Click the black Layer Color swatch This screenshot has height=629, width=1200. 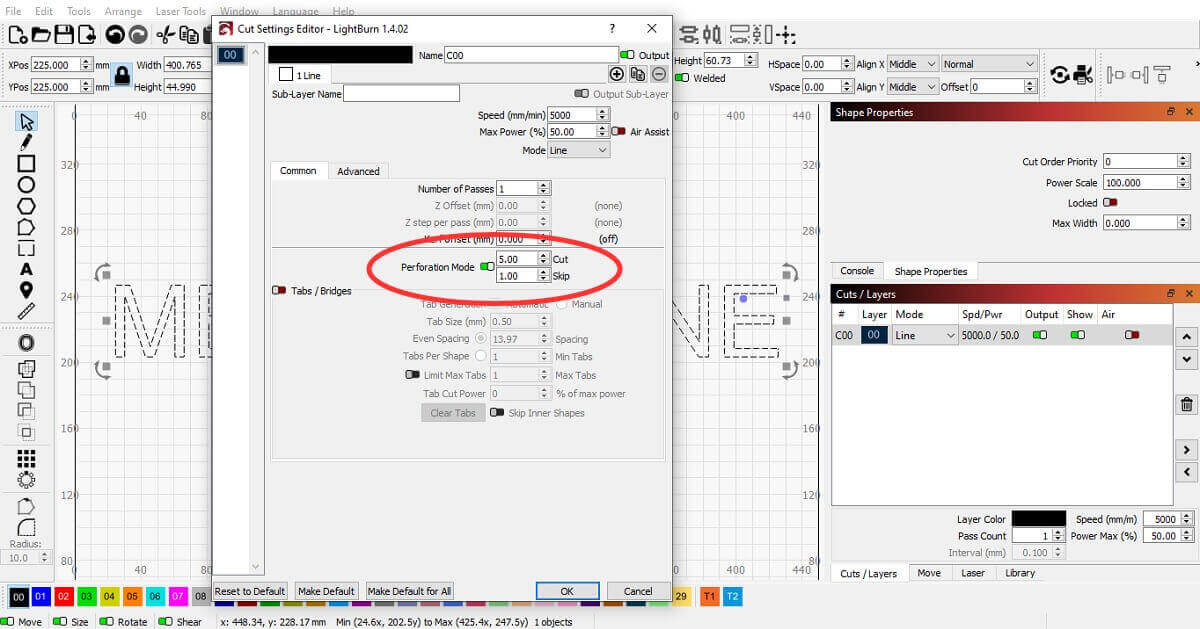[x=1038, y=519]
